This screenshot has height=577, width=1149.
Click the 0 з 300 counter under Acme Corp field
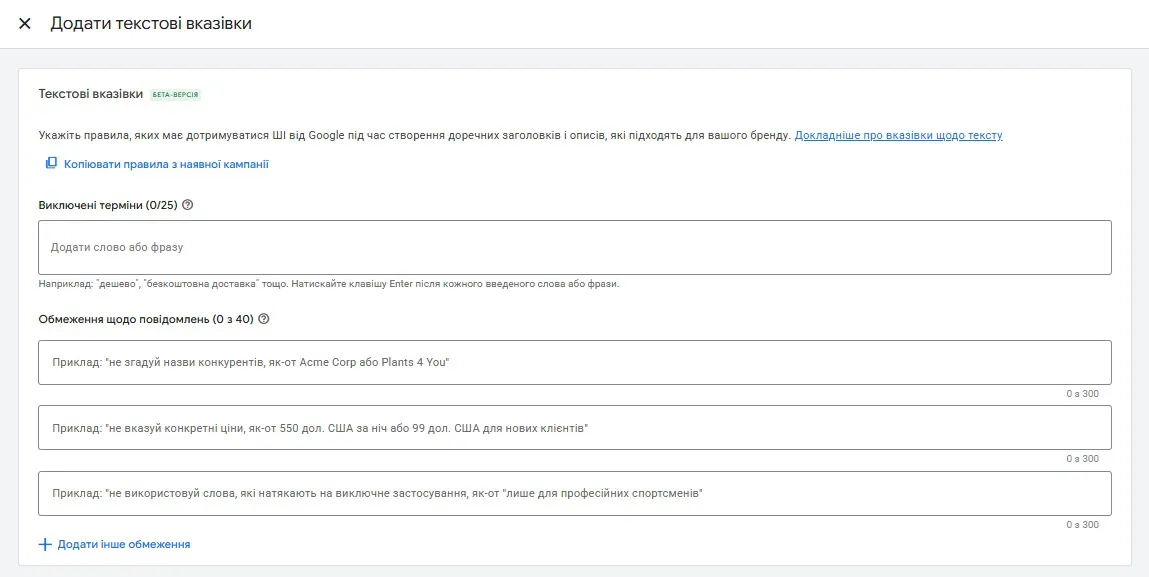click(1082, 394)
